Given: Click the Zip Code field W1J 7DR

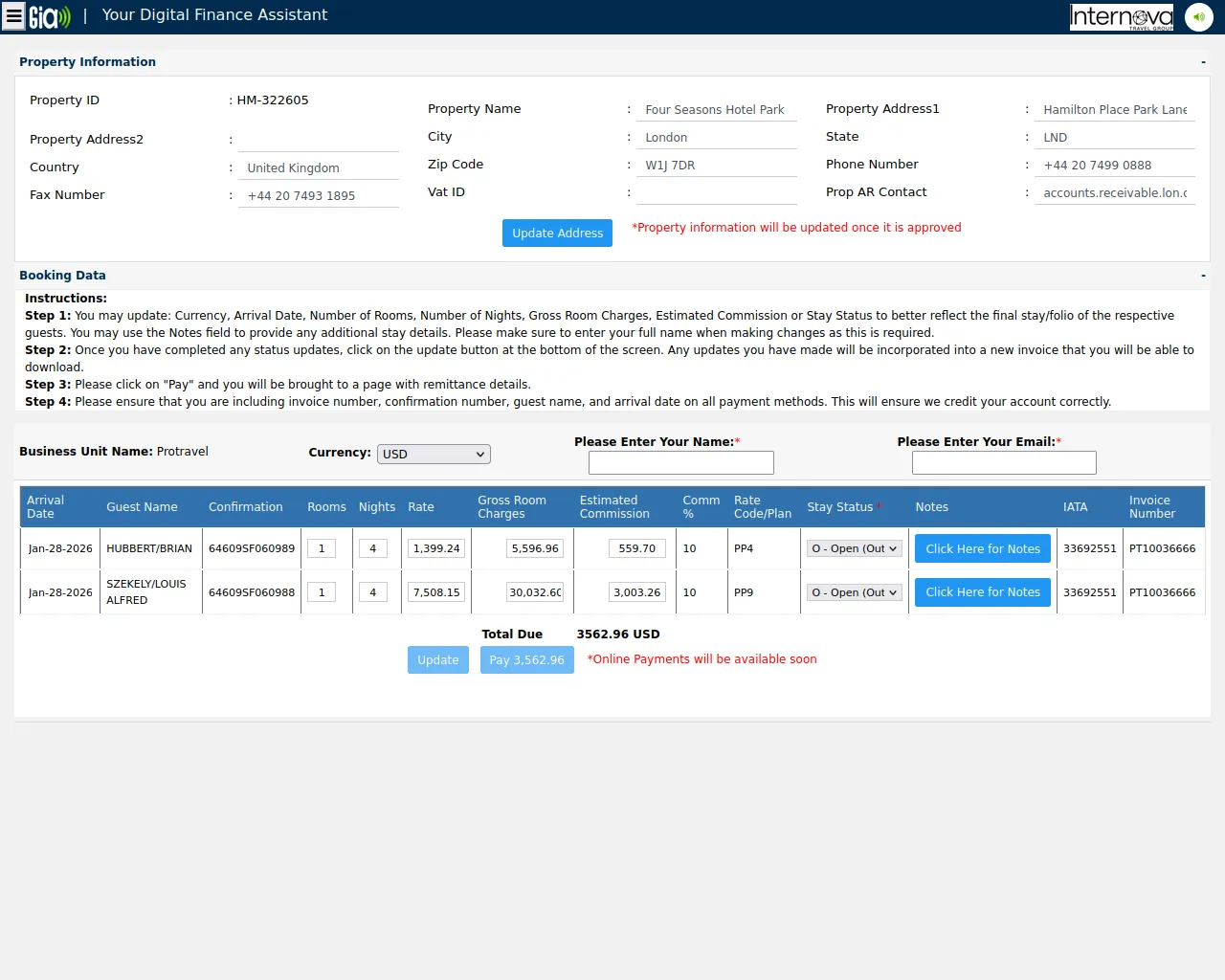Looking at the screenshot, I should [716, 166].
